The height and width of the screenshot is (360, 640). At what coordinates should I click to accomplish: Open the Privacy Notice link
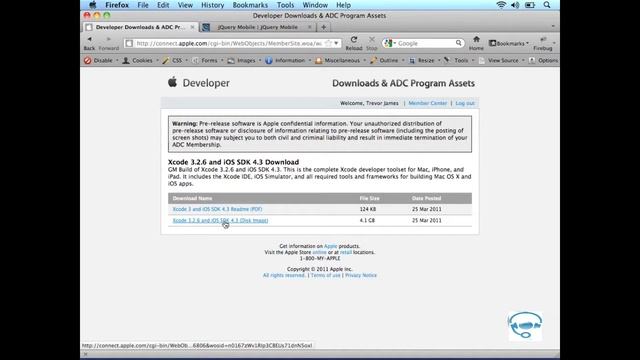361,276
